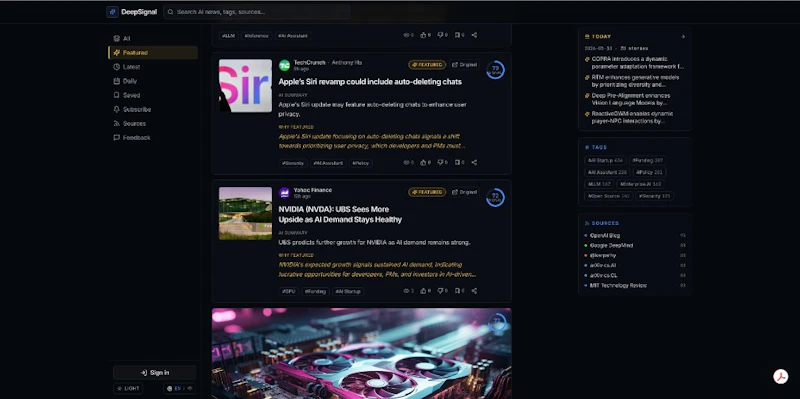The height and width of the screenshot is (399, 800).
Task: Toggle the LIGHT theme switch
Action: (128, 388)
